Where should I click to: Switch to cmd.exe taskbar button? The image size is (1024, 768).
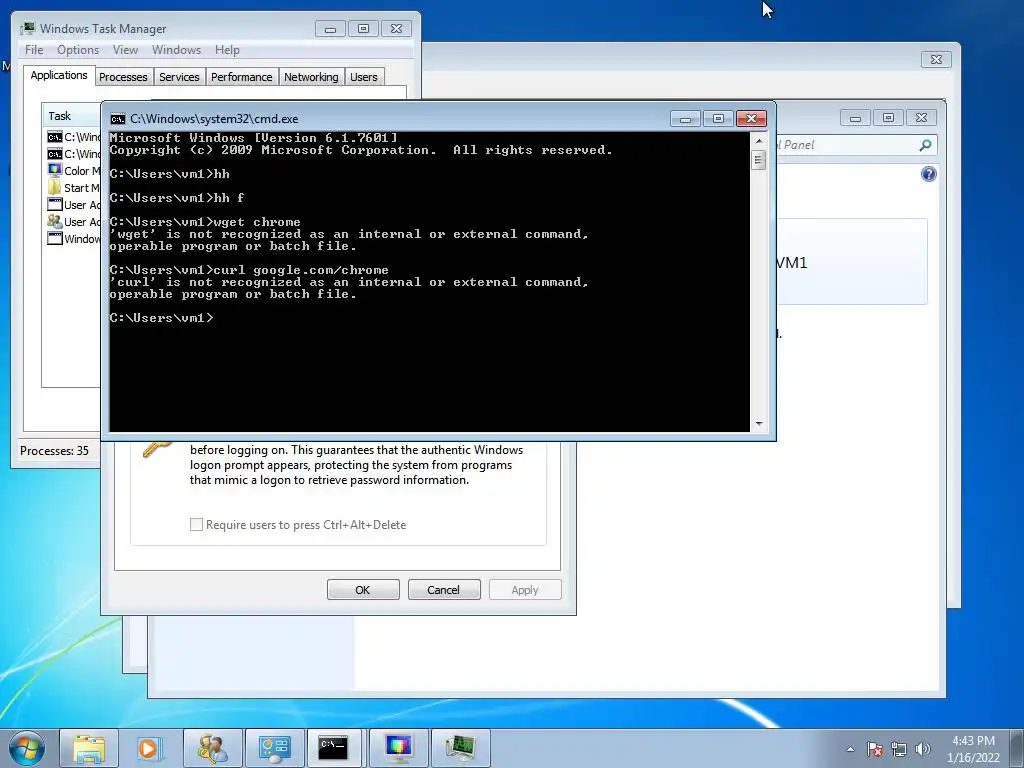(334, 748)
